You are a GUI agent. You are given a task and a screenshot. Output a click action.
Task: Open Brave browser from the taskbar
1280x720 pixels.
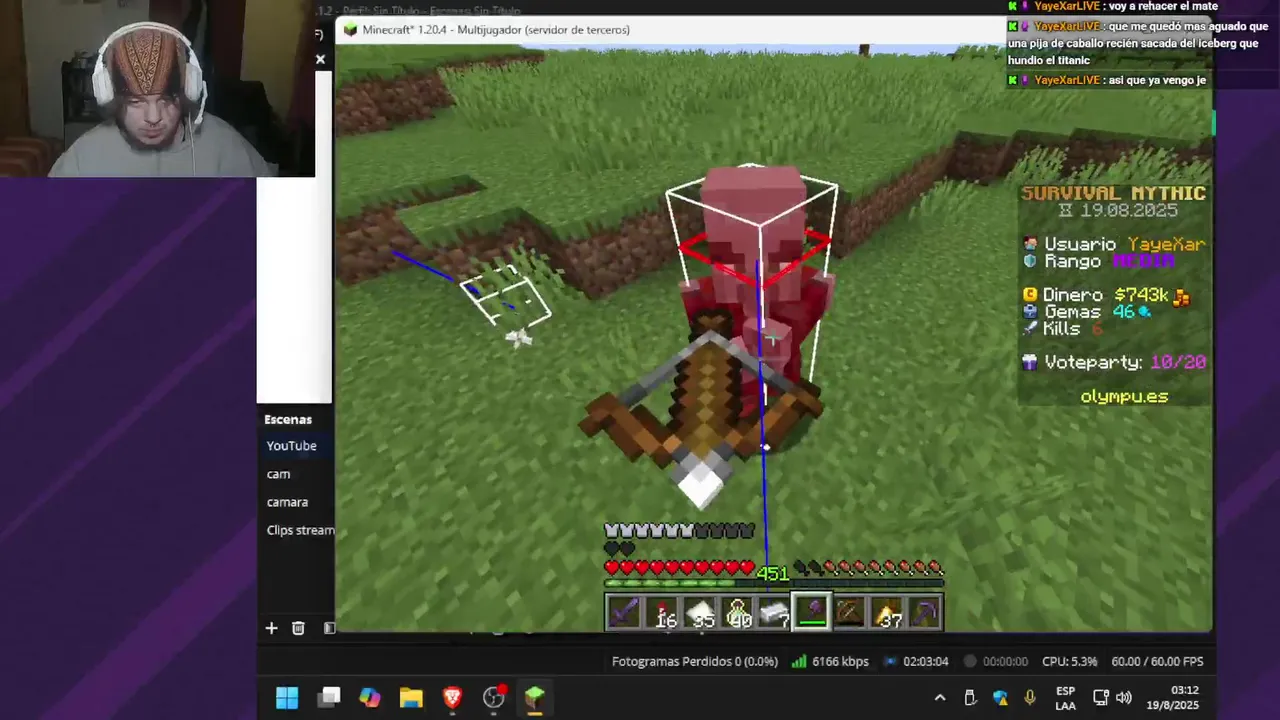pyautogui.click(x=452, y=697)
